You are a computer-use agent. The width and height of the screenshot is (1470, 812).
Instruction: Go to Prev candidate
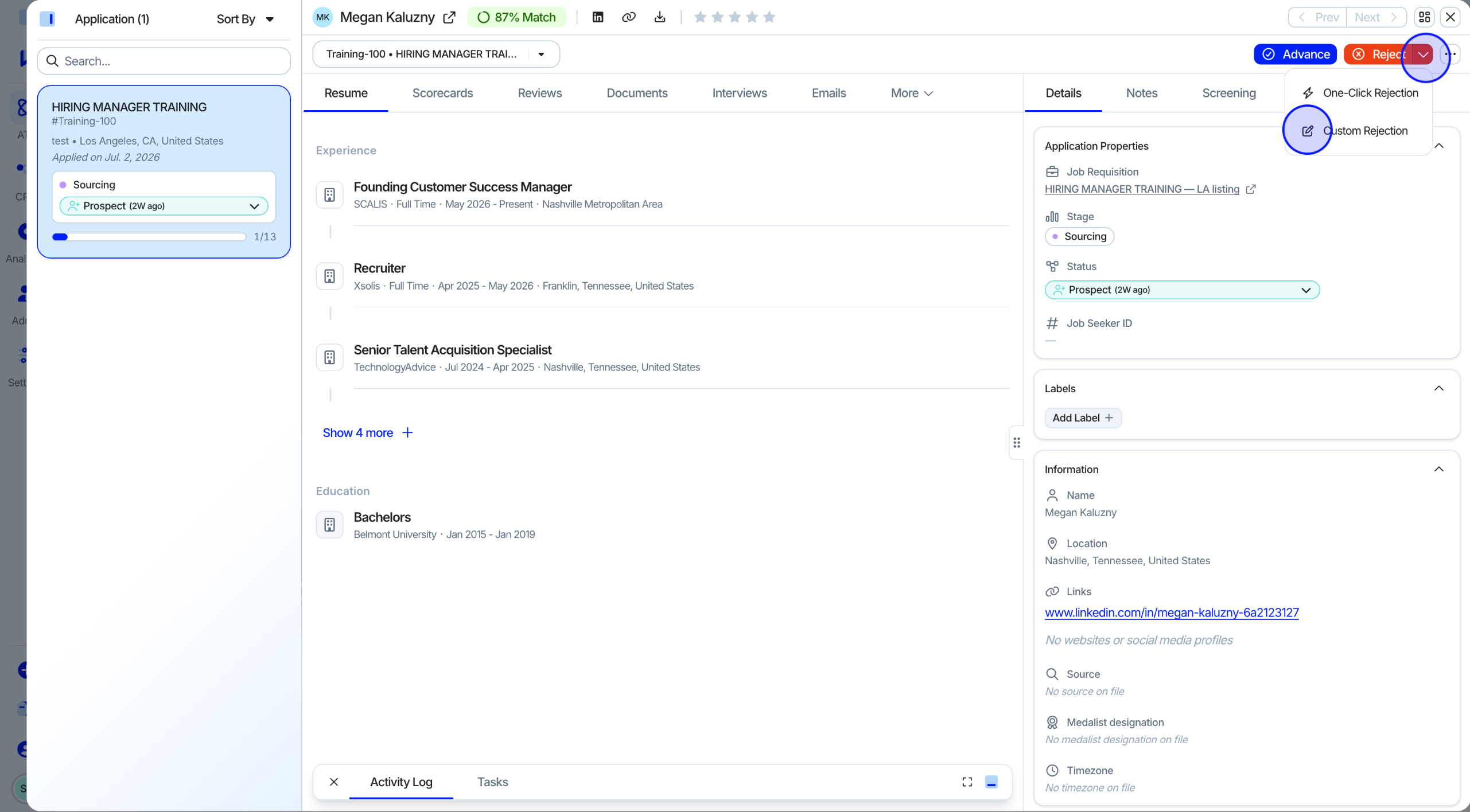point(1317,17)
